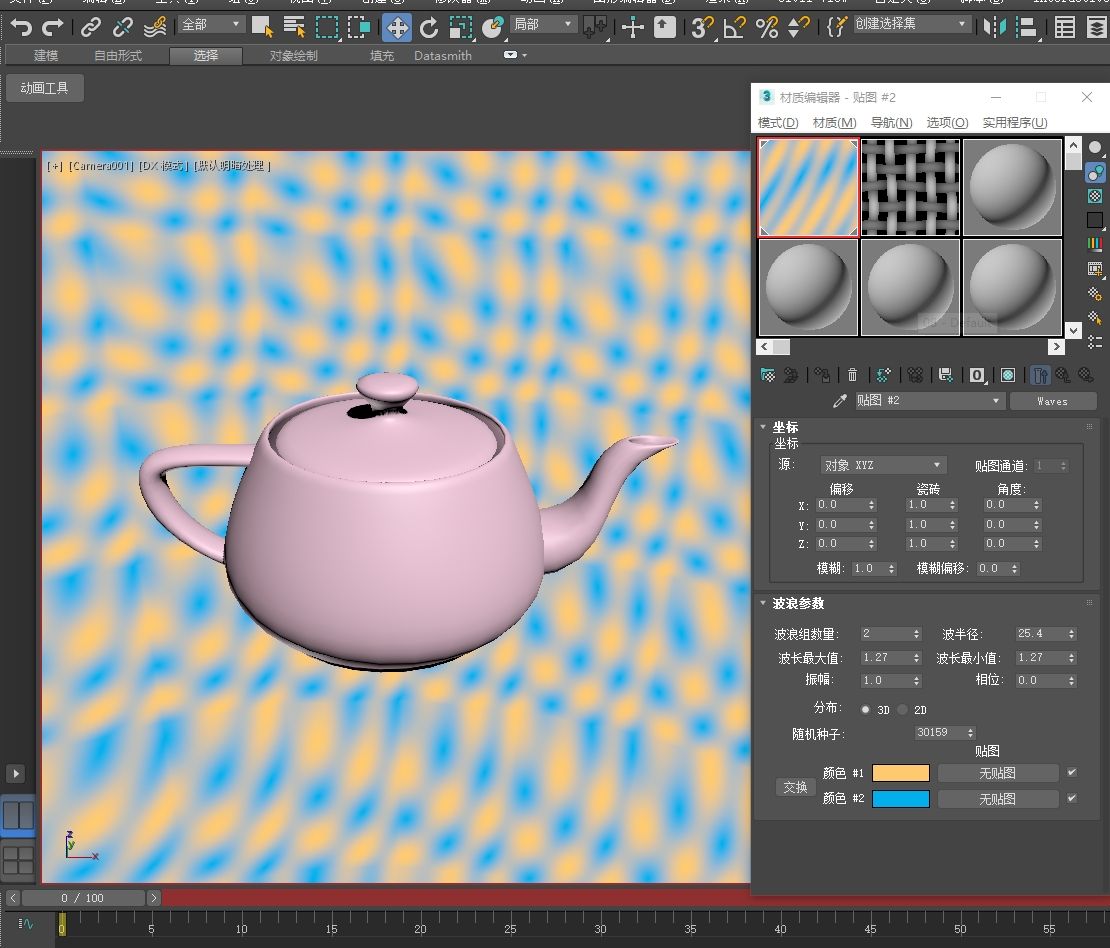Click Assign Material to Selection icon
Image resolution: width=1110 pixels, height=948 pixels.
coord(822,375)
